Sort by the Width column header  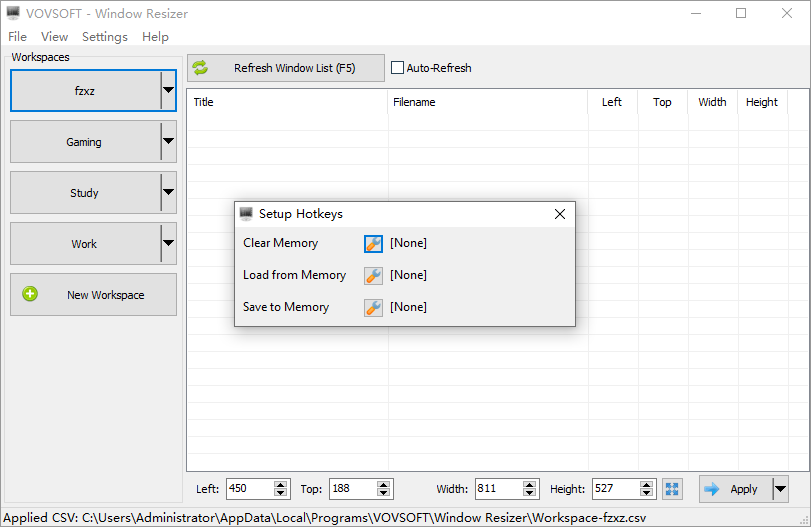point(713,102)
